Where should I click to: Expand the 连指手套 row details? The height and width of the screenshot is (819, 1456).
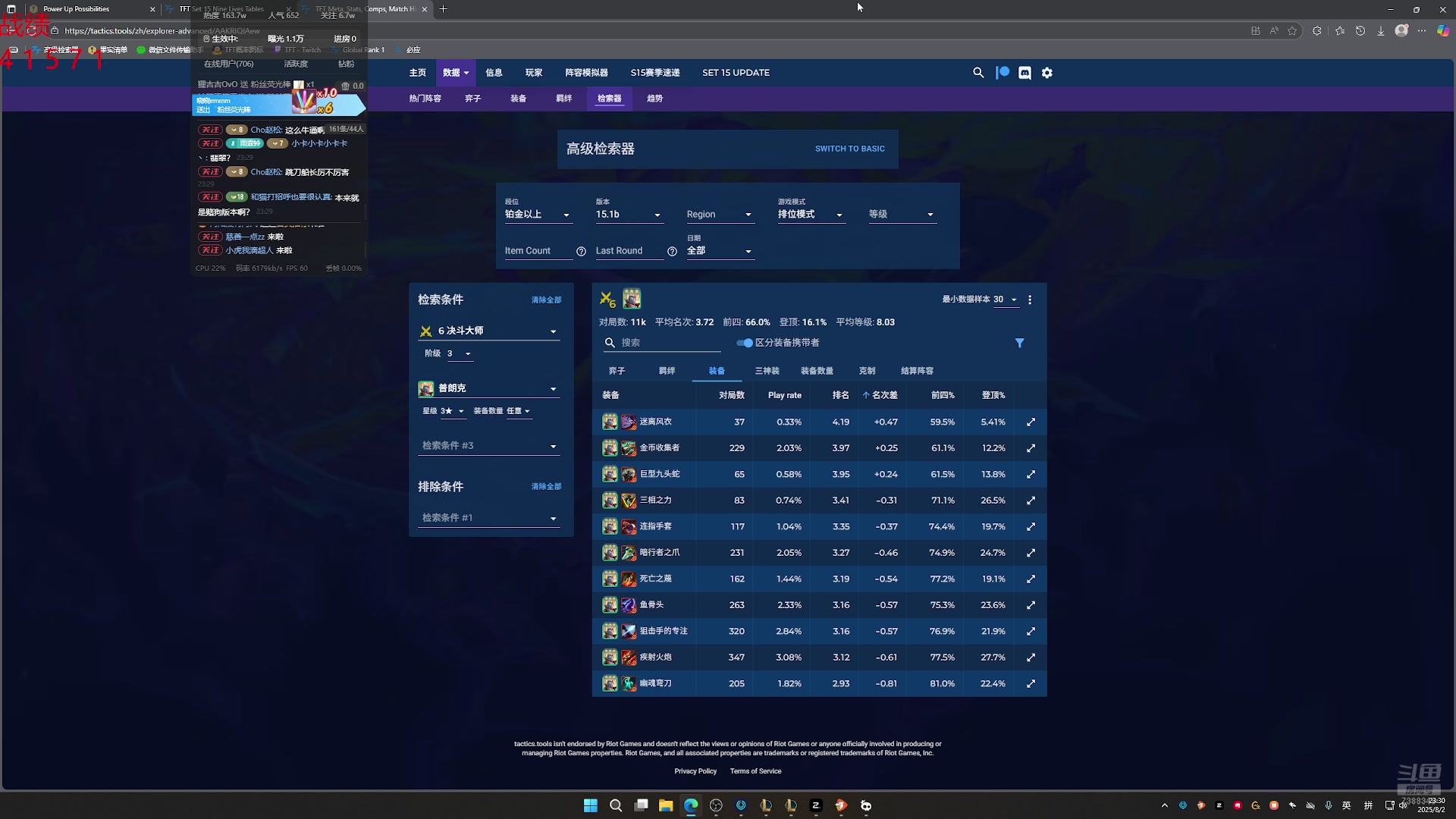tap(1031, 526)
